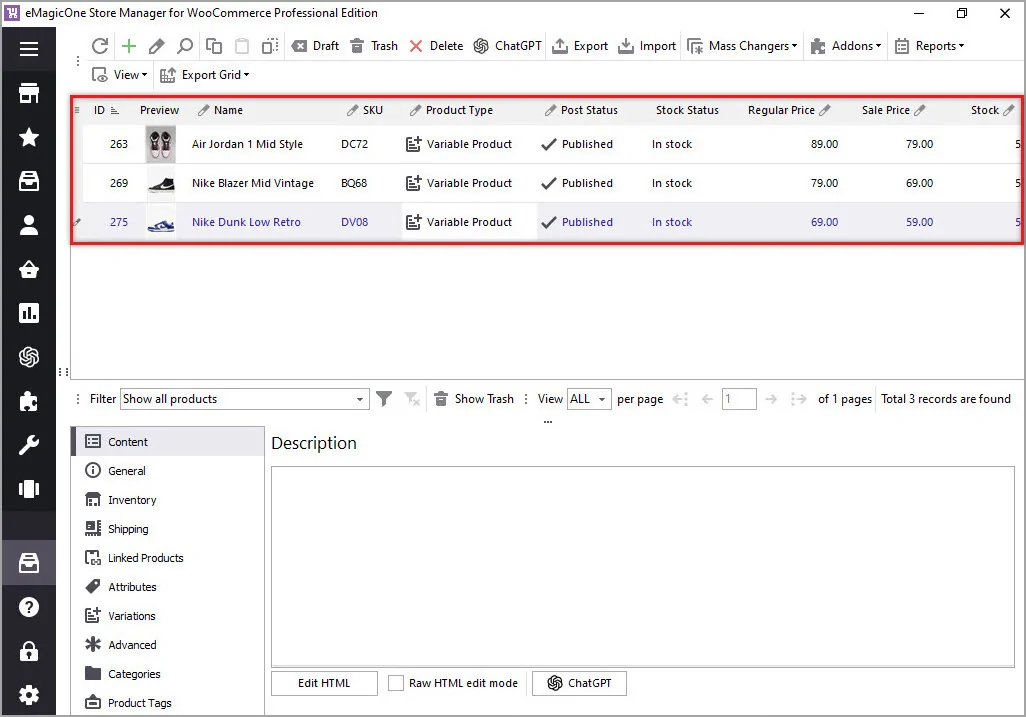Open the Mass Changers dropdown
Image resolution: width=1026 pixels, height=717 pixels.
[742, 46]
